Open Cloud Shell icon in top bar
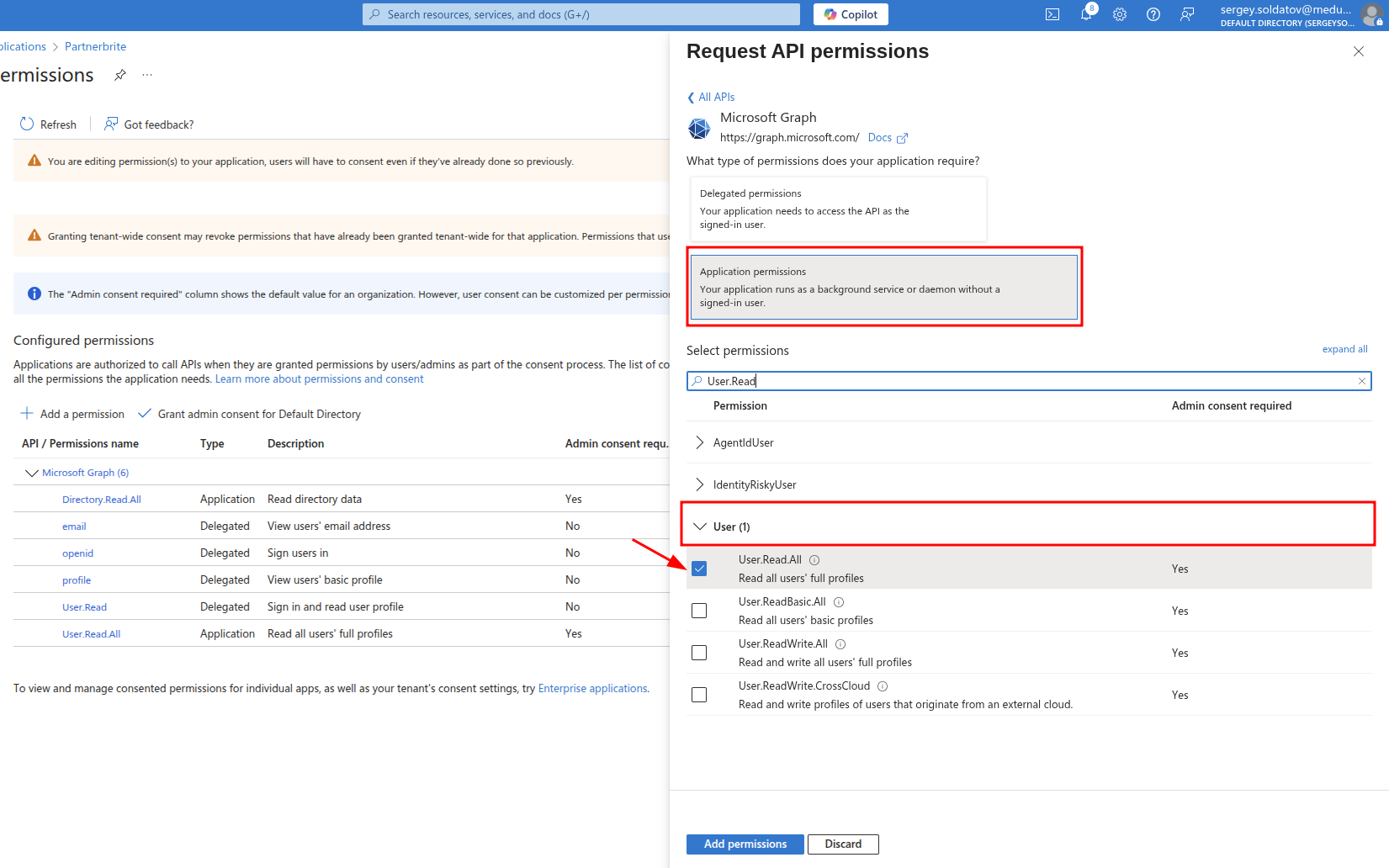 pyautogui.click(x=1052, y=14)
